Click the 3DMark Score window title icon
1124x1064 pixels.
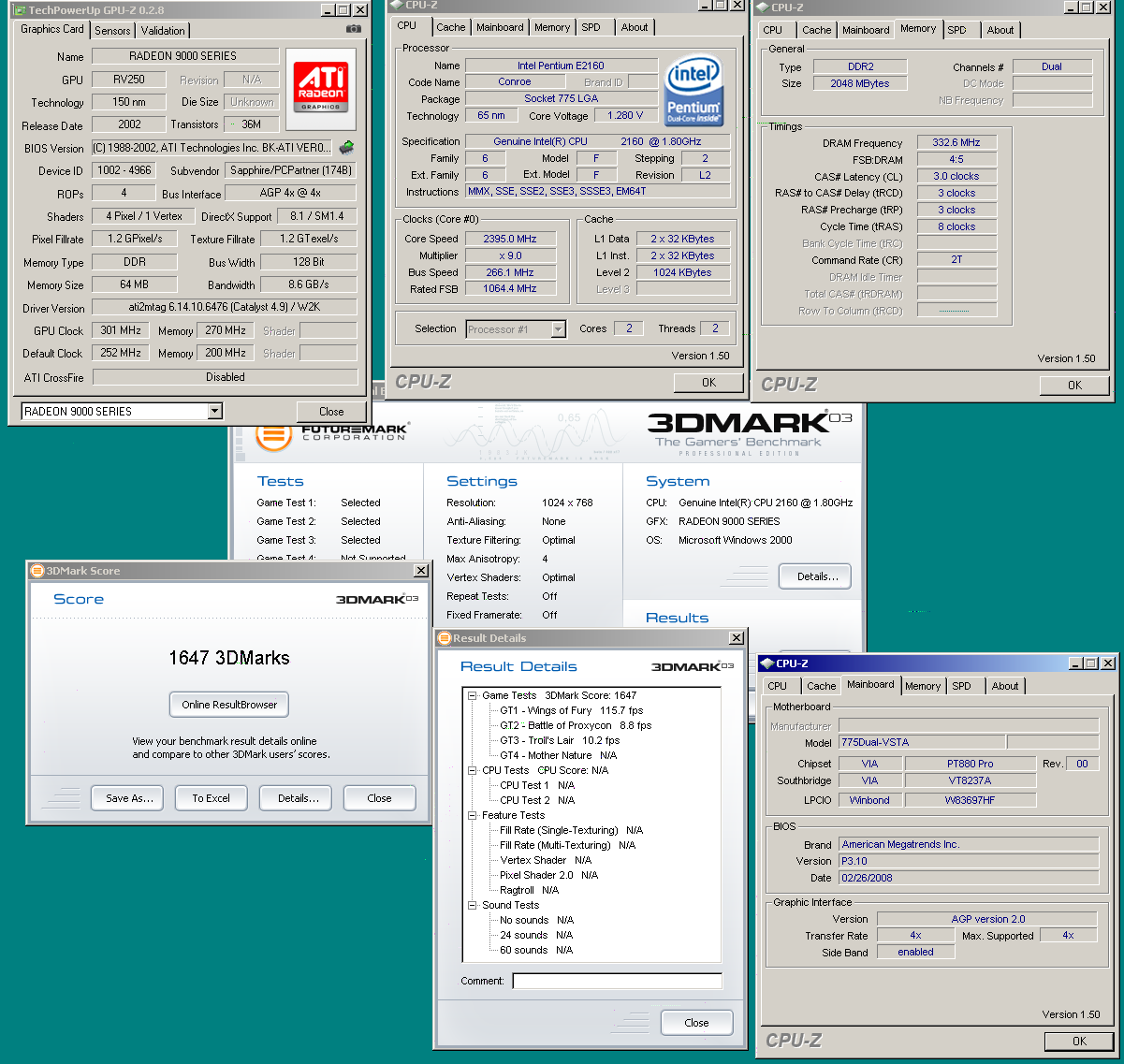(x=37, y=571)
